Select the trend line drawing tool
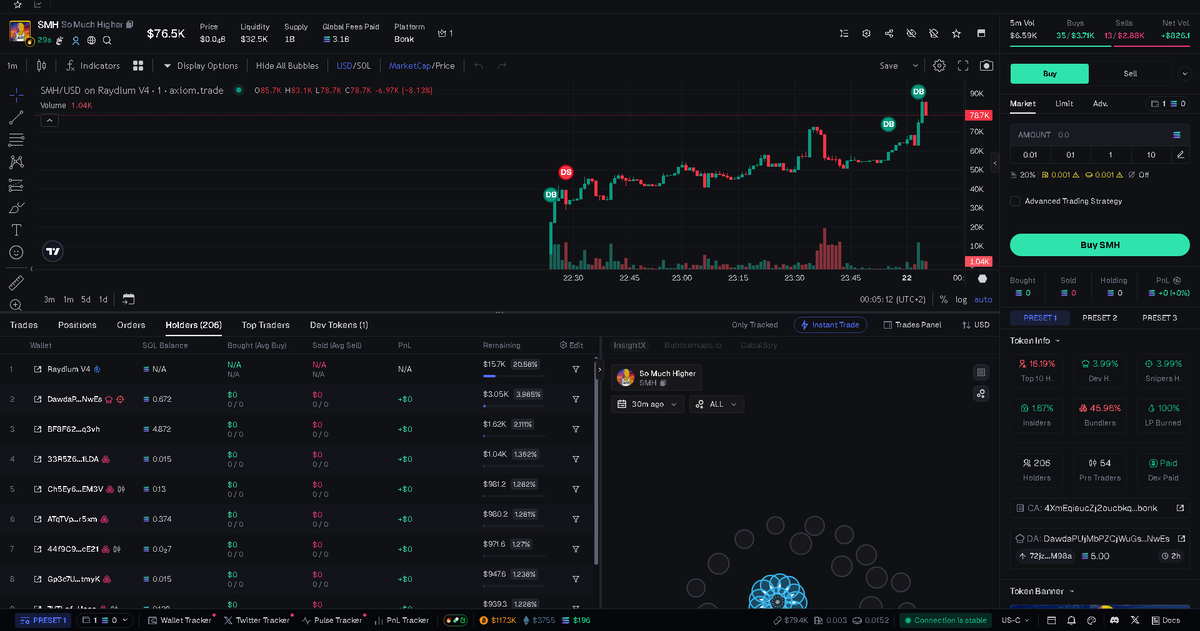 [16, 118]
